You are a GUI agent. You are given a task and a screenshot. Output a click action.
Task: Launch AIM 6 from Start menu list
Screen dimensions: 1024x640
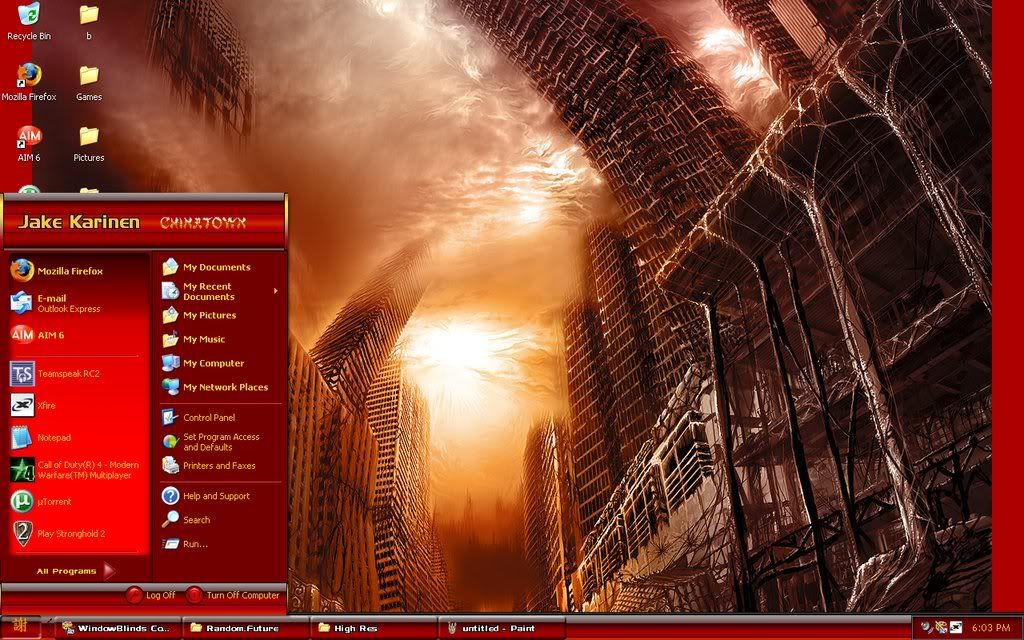point(79,335)
